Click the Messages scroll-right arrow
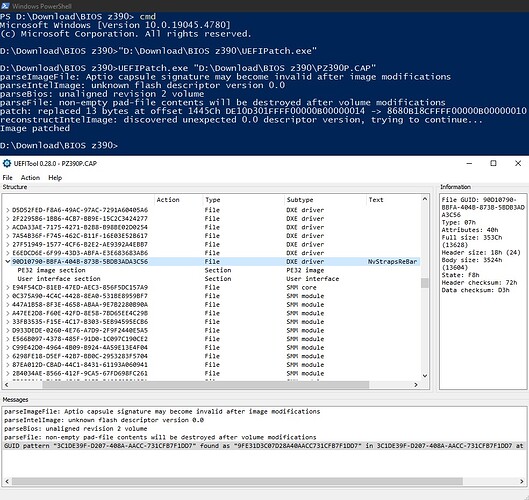The height and width of the screenshot is (500, 529). [522, 481]
